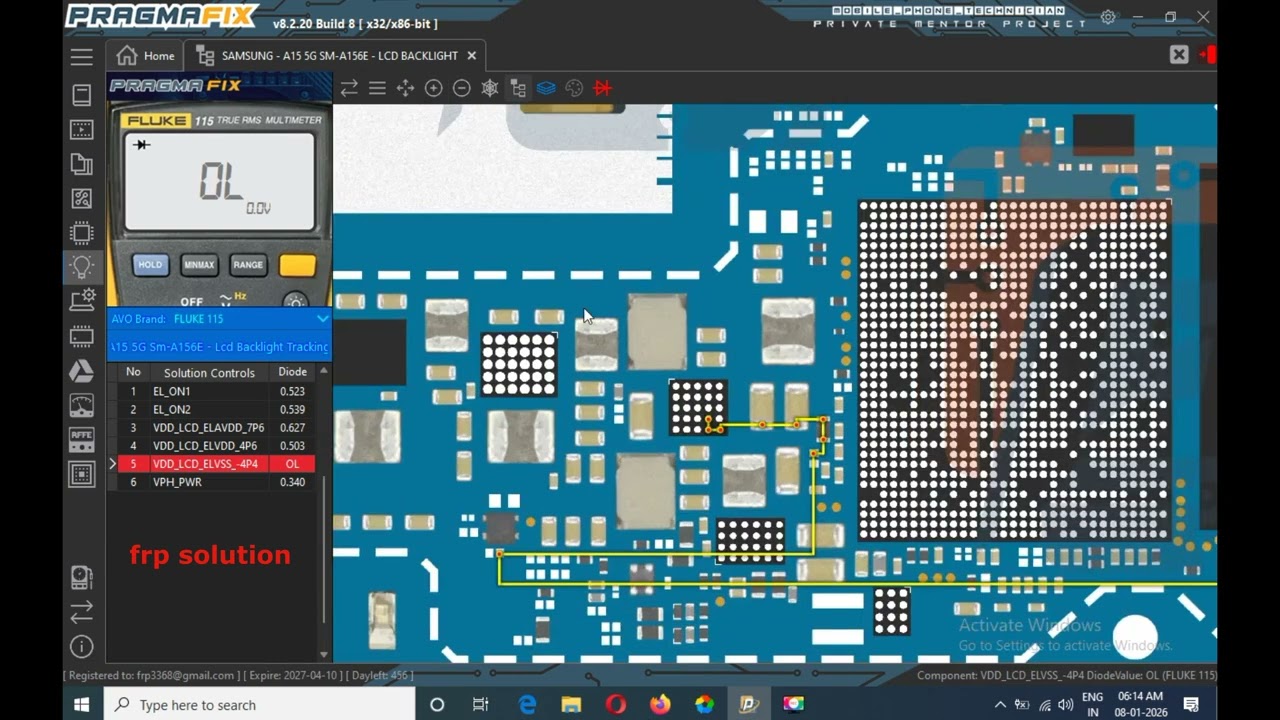Click the multimeter backlight brightness button
This screenshot has width=1280, height=720.
[x=295, y=300]
